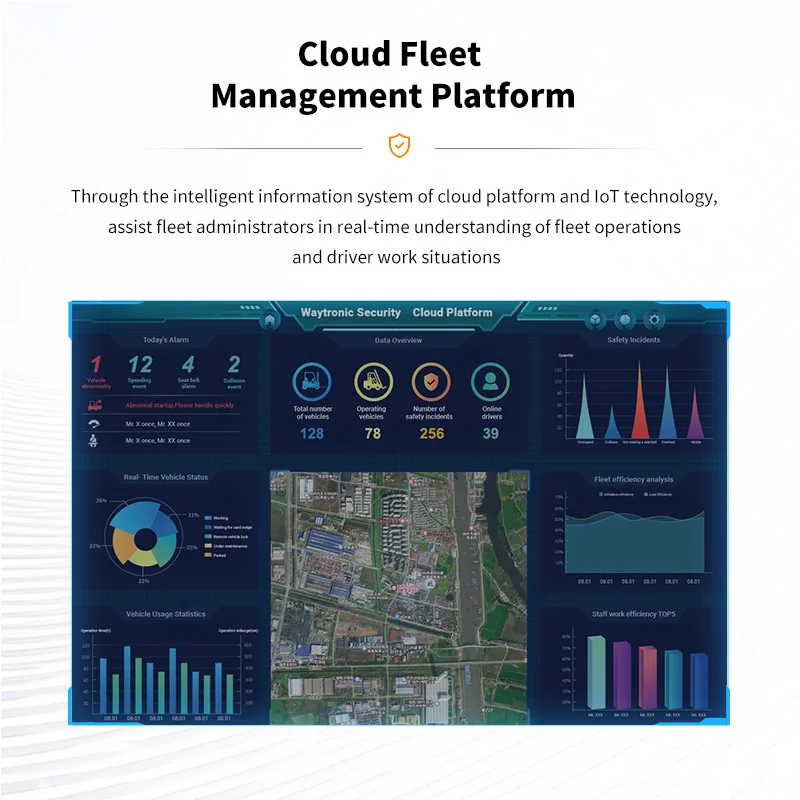This screenshot has width=800, height=800.
Task: Open the Abnormal startup alert message
Action: [x=180, y=405]
